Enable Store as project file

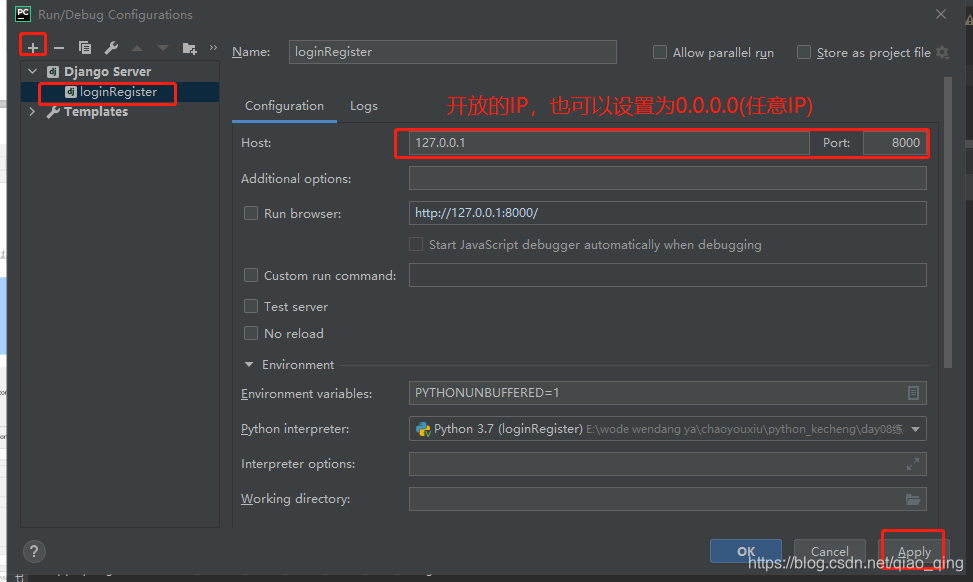point(804,52)
